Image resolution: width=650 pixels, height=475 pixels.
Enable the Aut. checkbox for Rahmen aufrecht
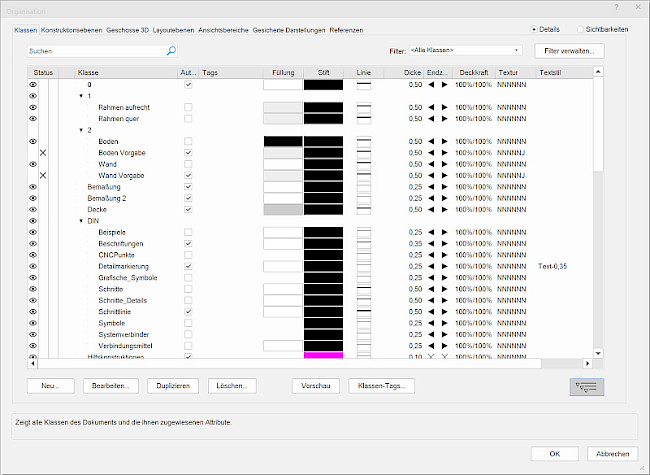(188, 107)
